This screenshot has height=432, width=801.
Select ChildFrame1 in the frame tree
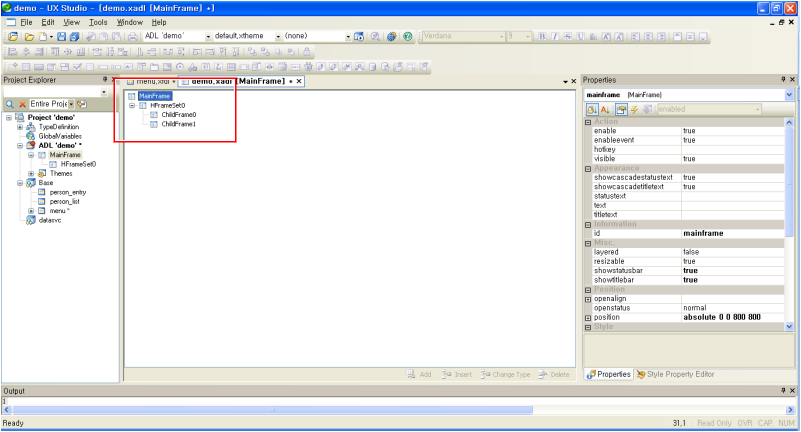(x=178, y=124)
